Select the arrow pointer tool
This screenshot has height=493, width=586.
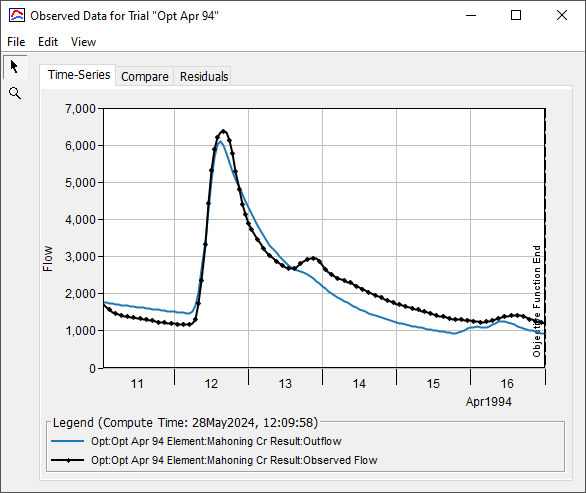[x=15, y=67]
